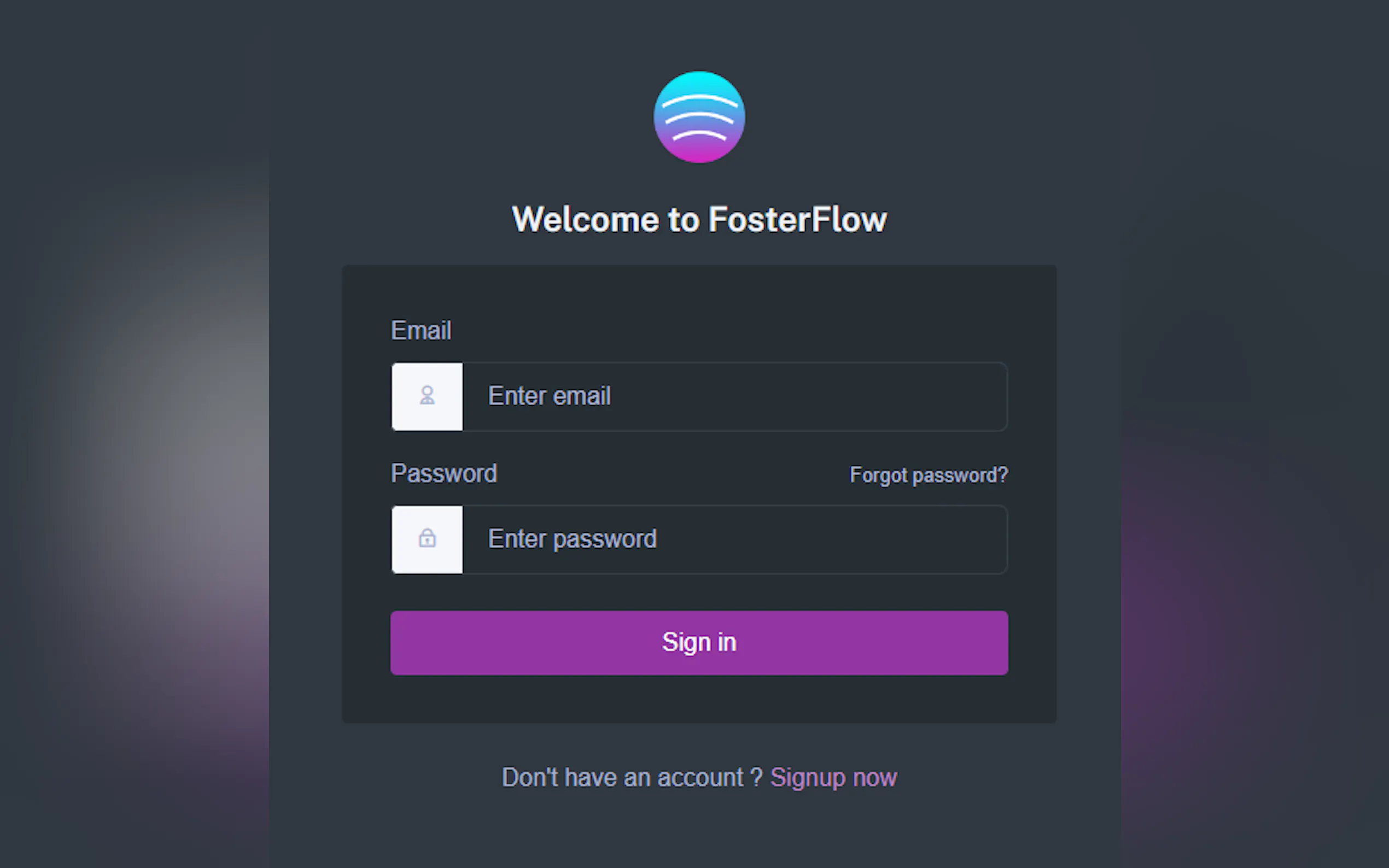Submit the login form with Sign in
Viewport: 1389px width, 868px height.
(x=699, y=642)
